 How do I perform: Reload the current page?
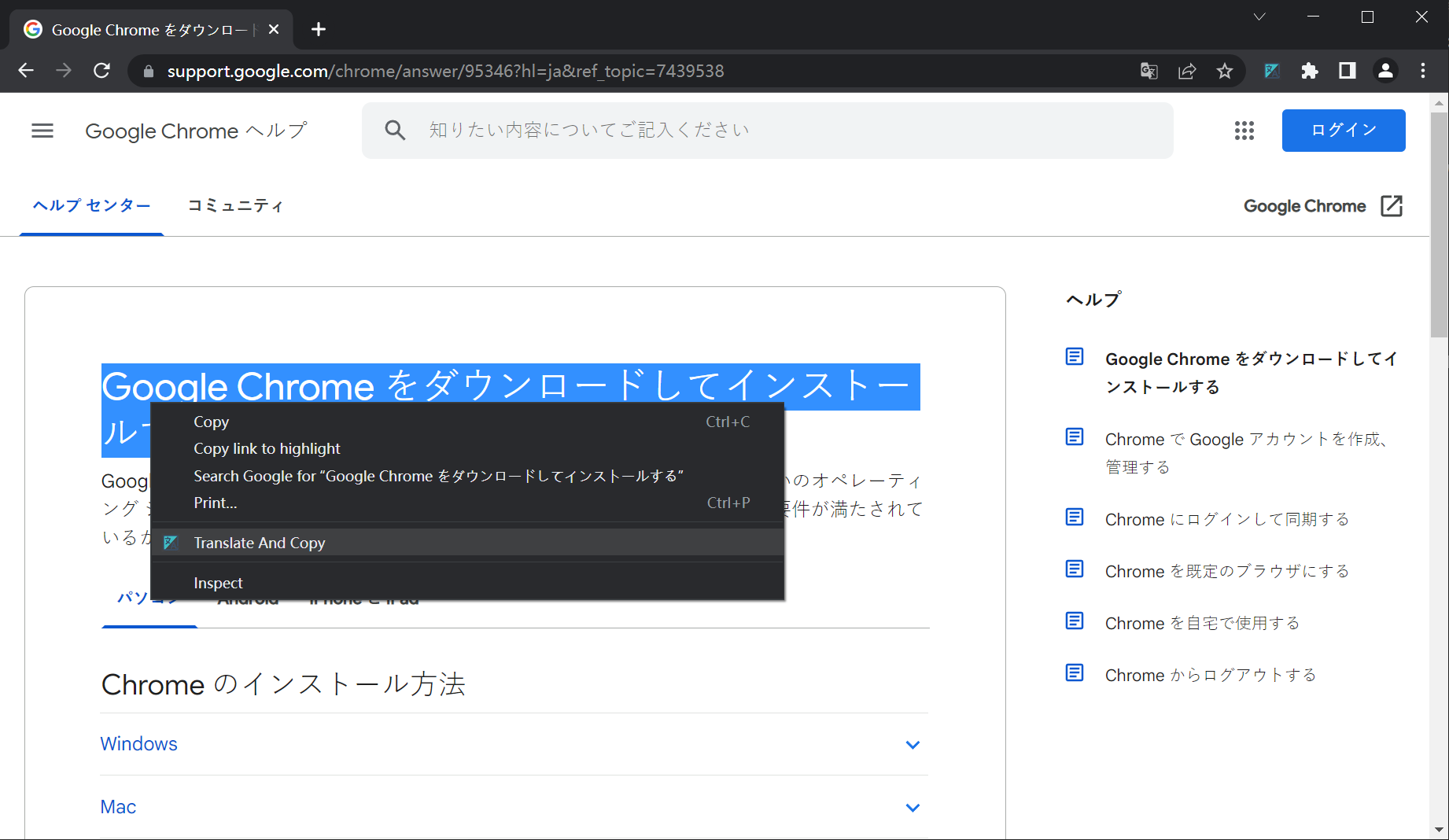[x=102, y=71]
